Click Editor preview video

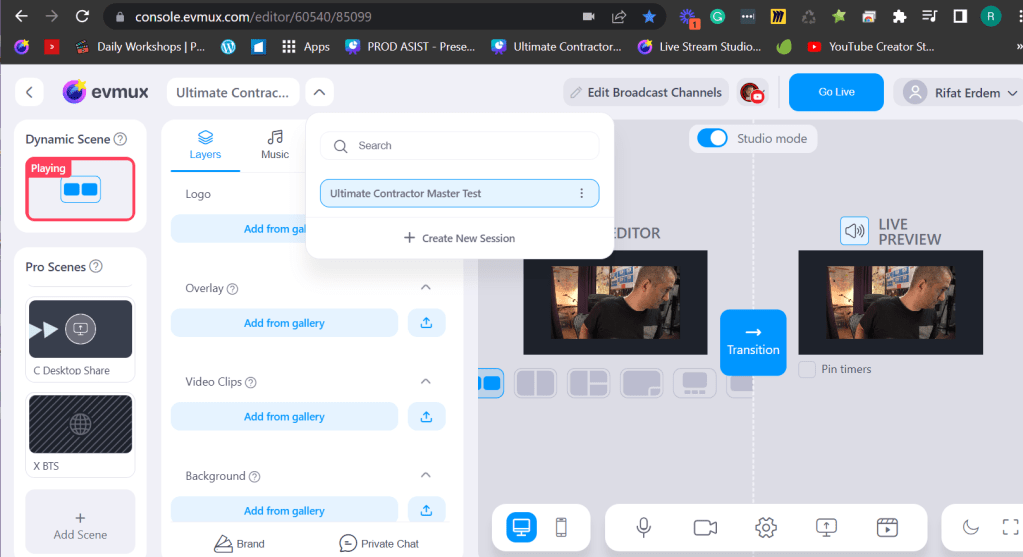click(615, 303)
